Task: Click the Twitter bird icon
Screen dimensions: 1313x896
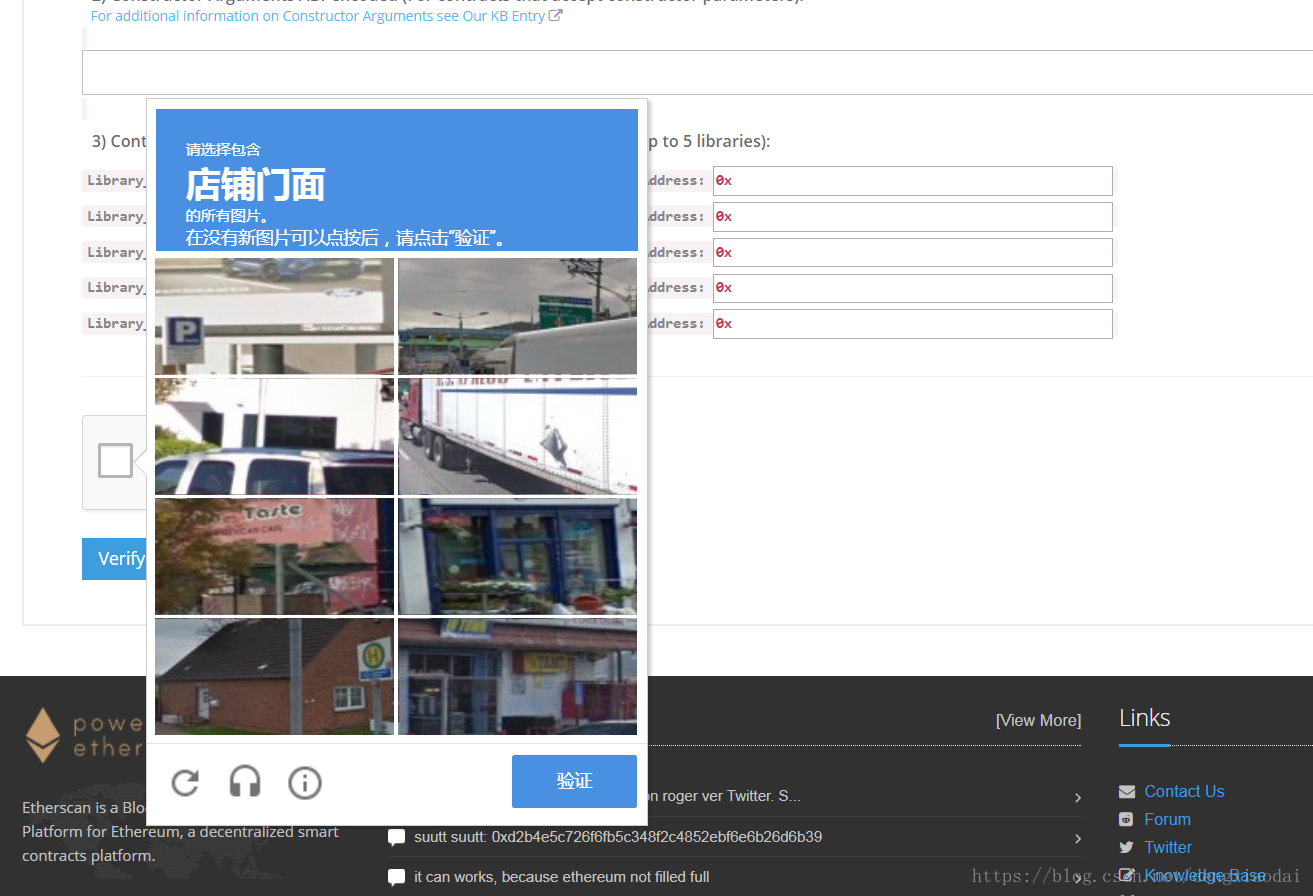Action: point(1127,848)
